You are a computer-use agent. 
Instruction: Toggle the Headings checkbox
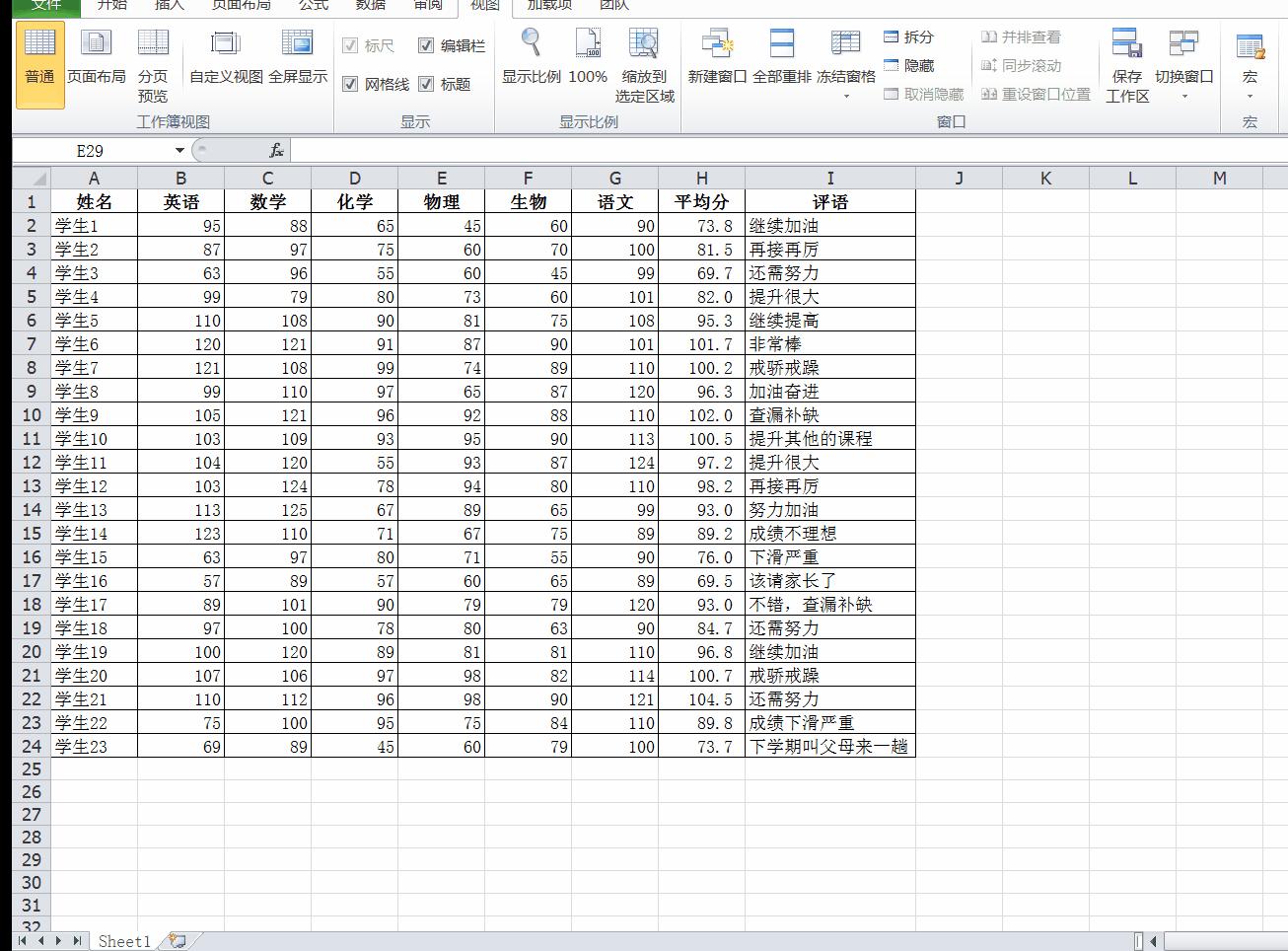tap(426, 85)
